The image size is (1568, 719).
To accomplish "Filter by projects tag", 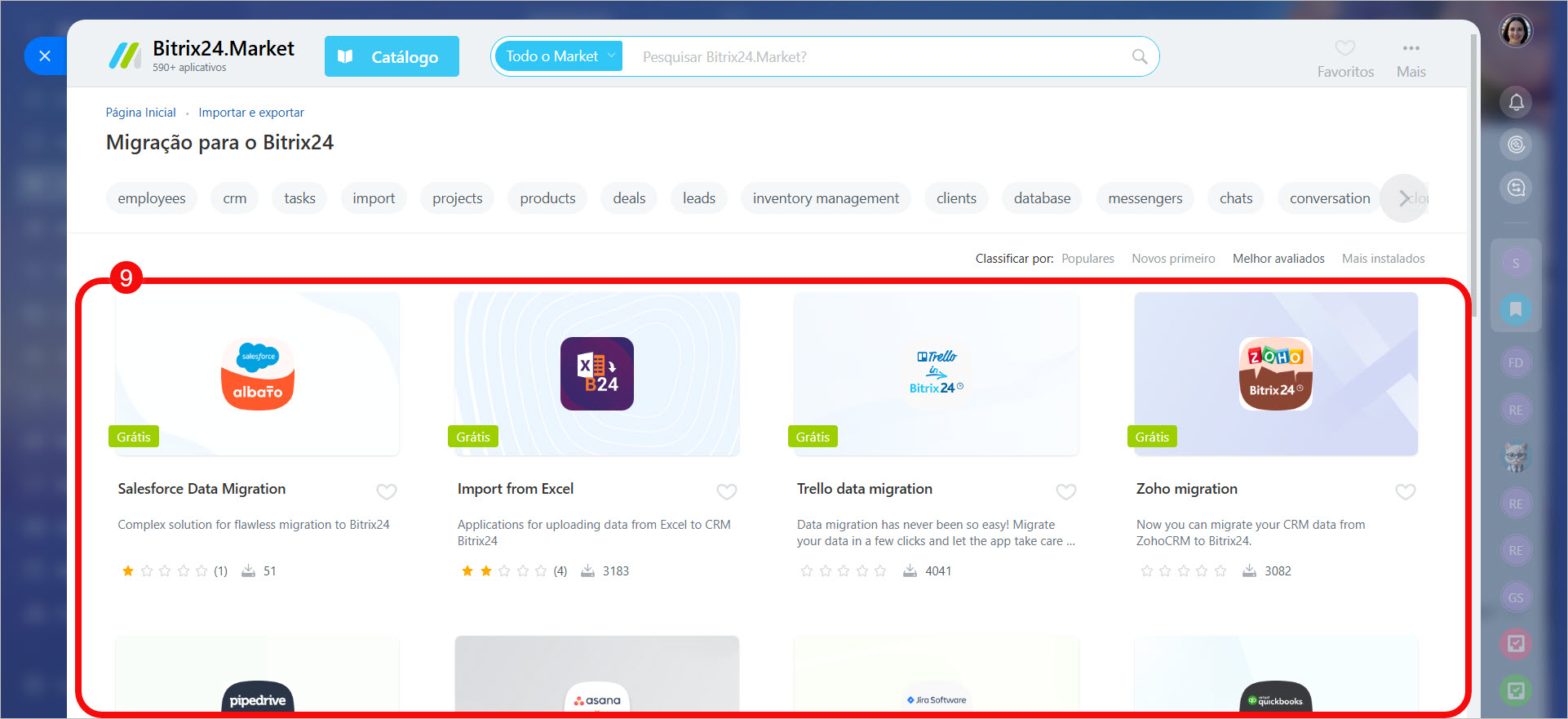I will point(458,198).
